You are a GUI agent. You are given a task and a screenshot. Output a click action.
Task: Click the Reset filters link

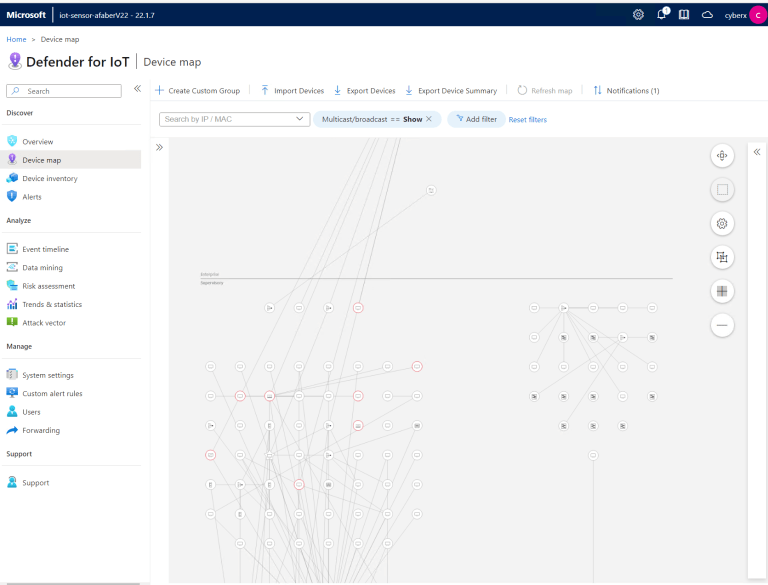[x=527, y=120]
